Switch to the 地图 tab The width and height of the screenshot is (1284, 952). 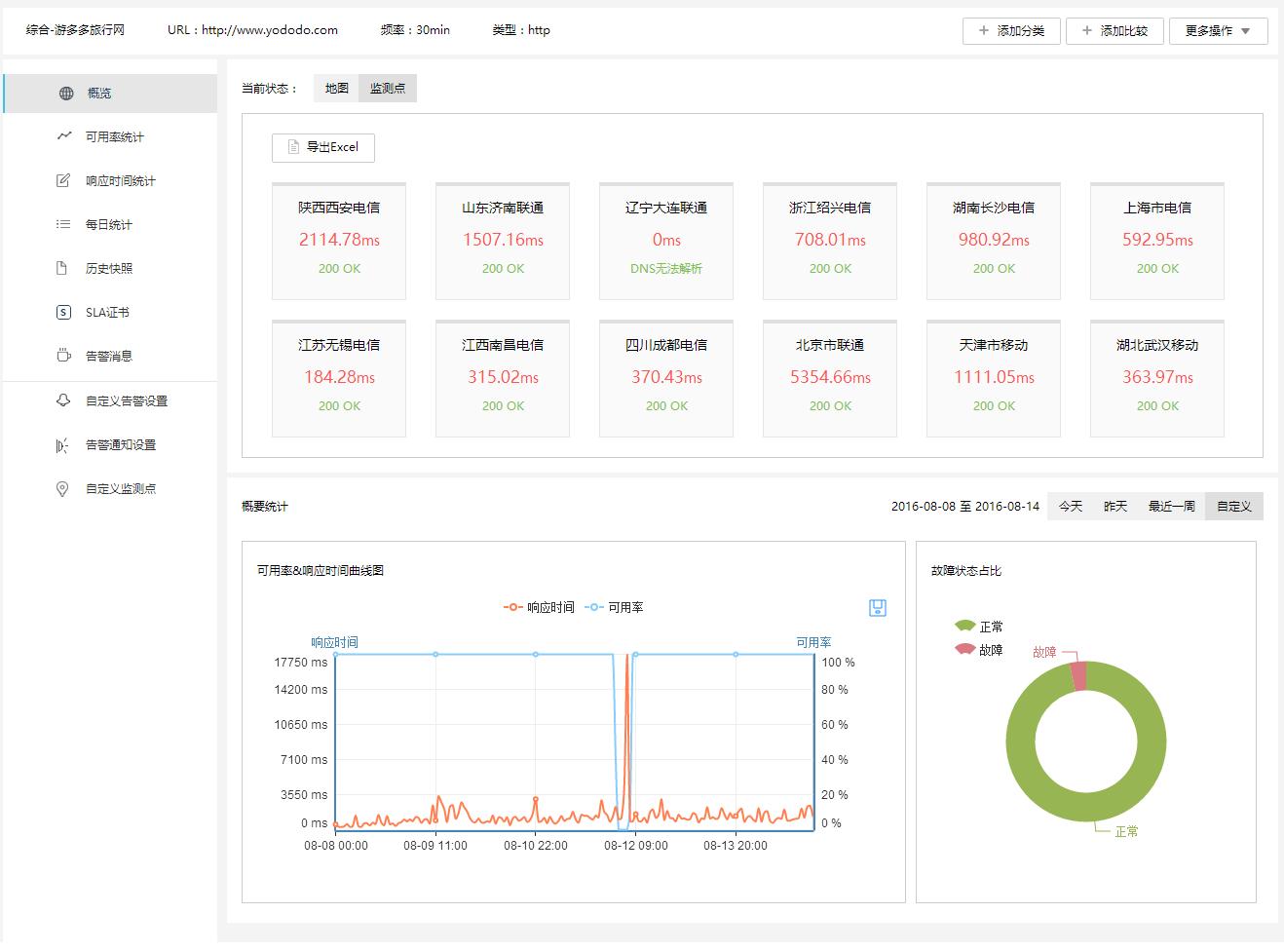pyautogui.click(x=336, y=89)
